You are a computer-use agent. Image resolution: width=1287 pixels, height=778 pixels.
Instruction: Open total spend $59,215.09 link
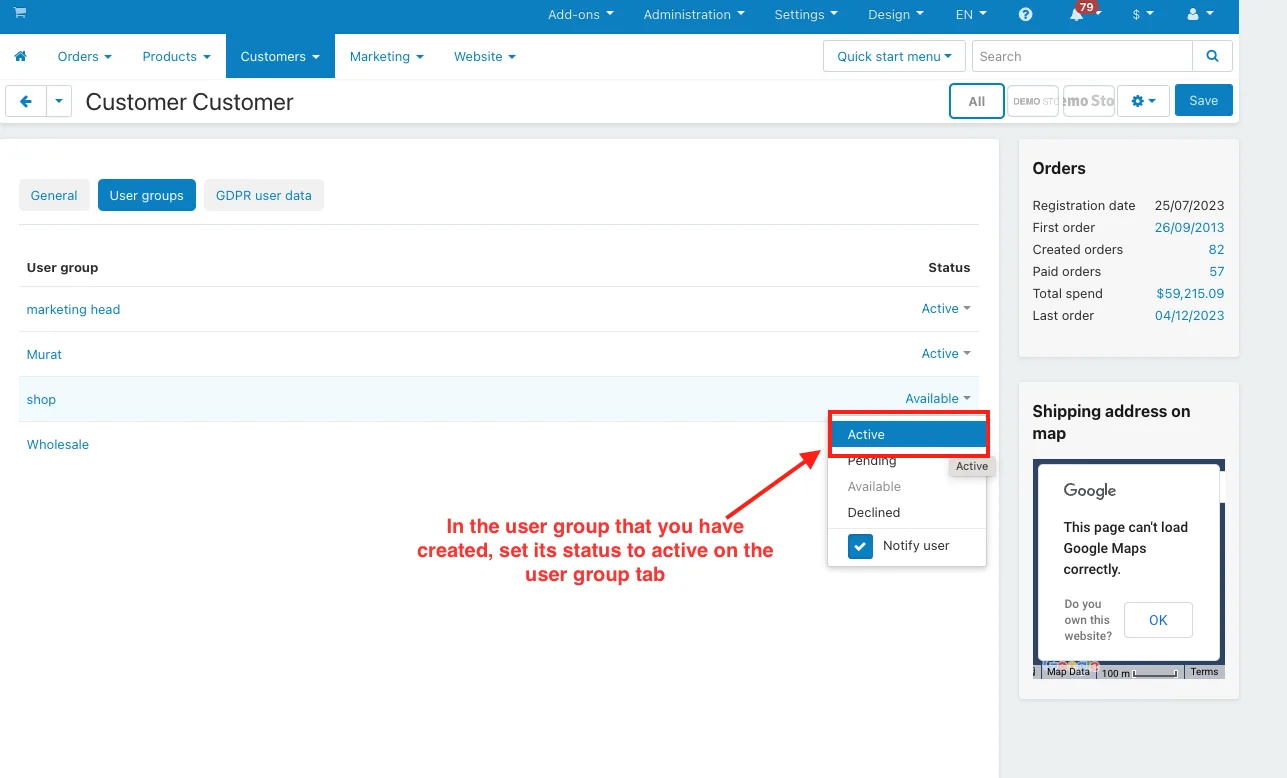coord(1190,294)
